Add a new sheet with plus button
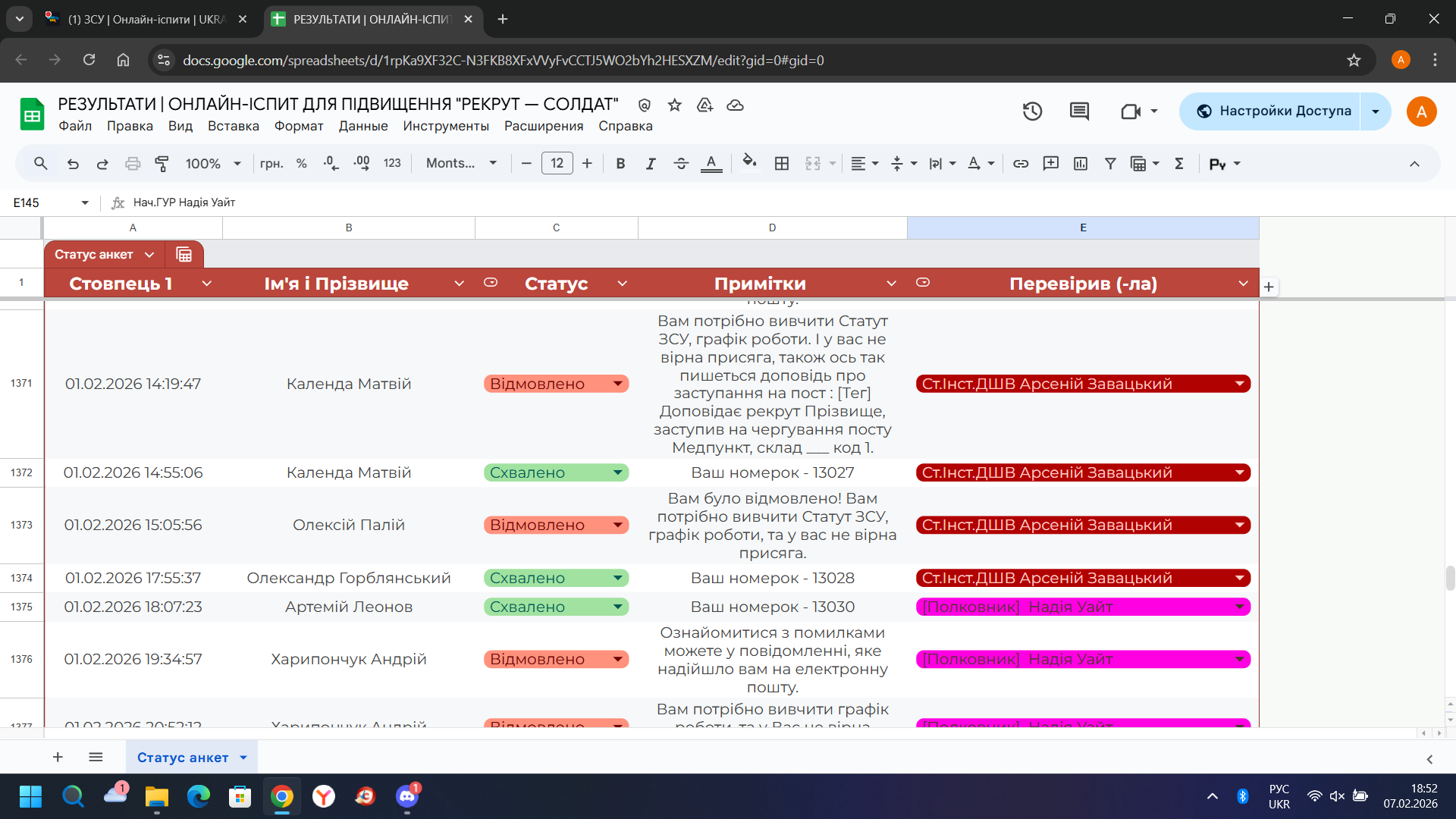 click(58, 757)
